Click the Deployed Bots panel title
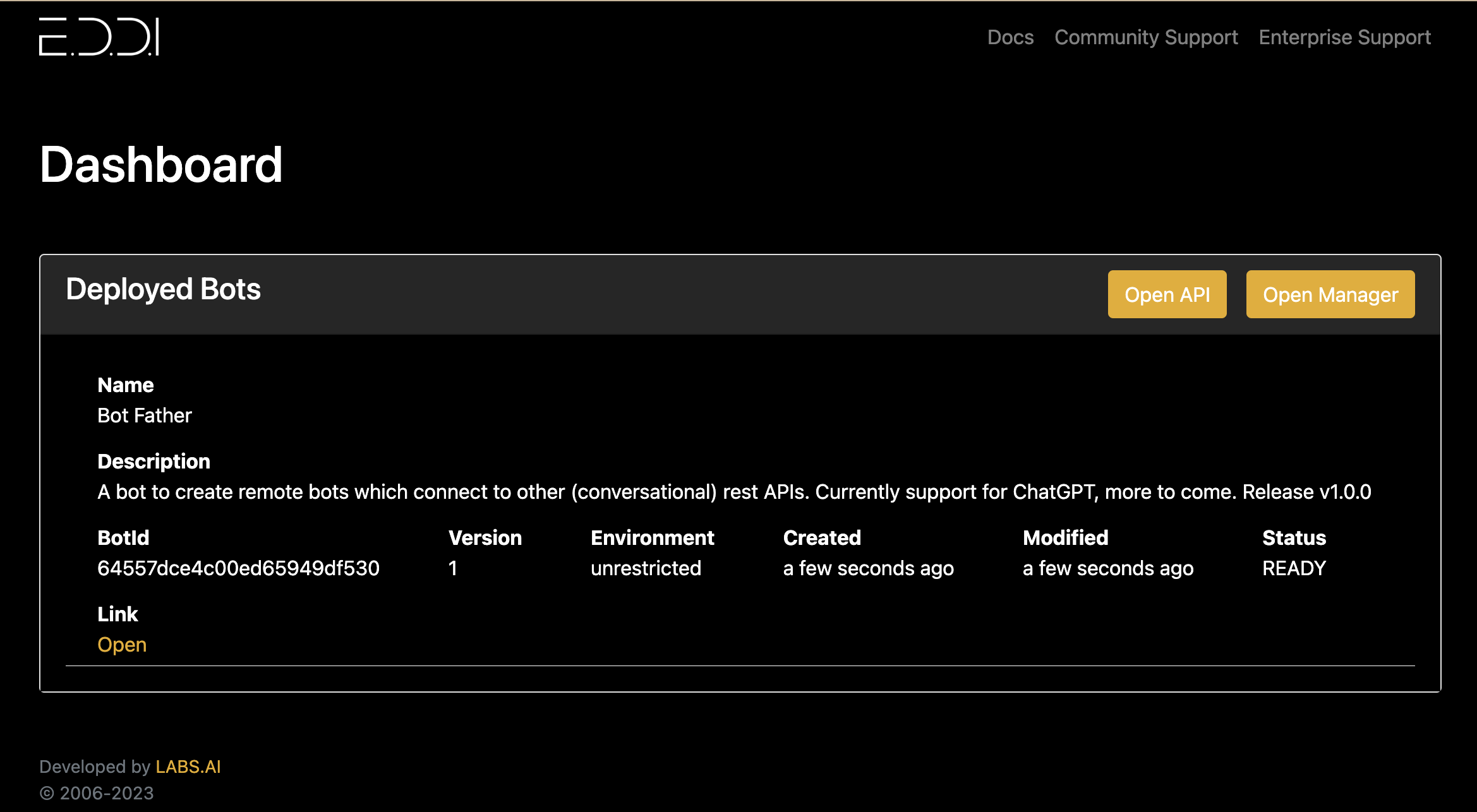The height and width of the screenshot is (812, 1477). [x=163, y=289]
